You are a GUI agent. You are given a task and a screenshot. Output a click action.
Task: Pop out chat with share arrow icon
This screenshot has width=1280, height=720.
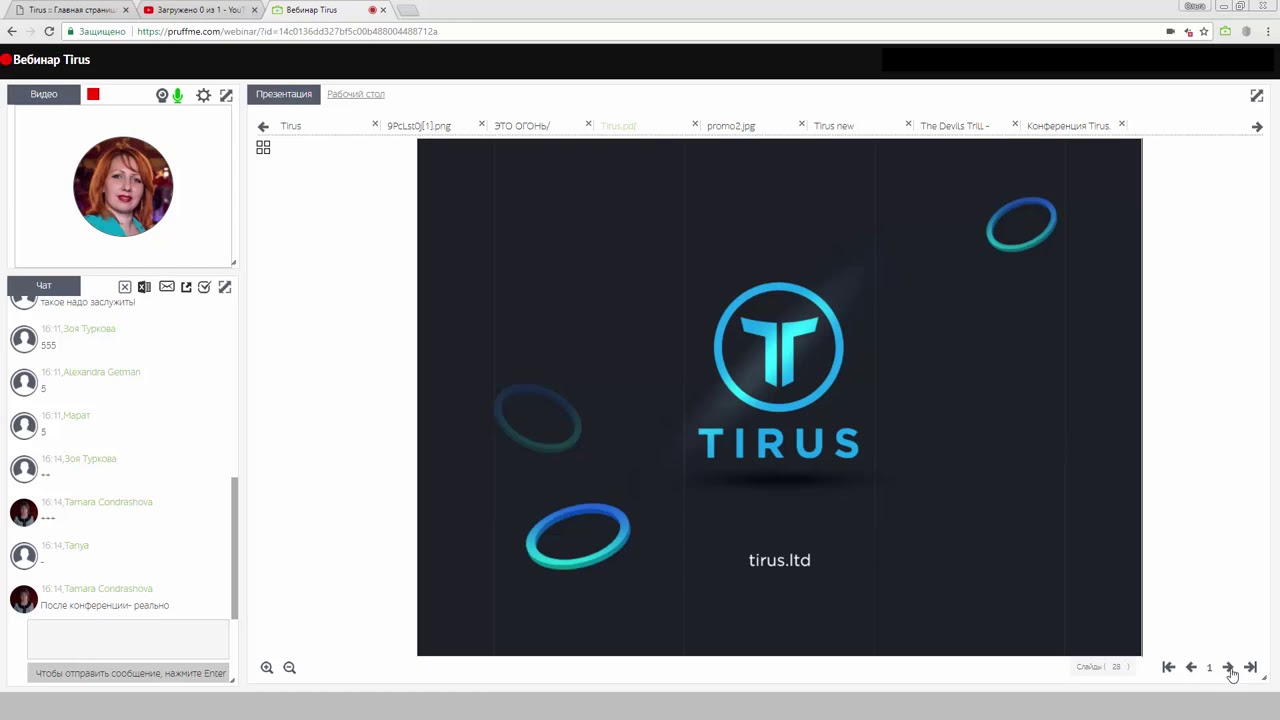click(x=186, y=287)
